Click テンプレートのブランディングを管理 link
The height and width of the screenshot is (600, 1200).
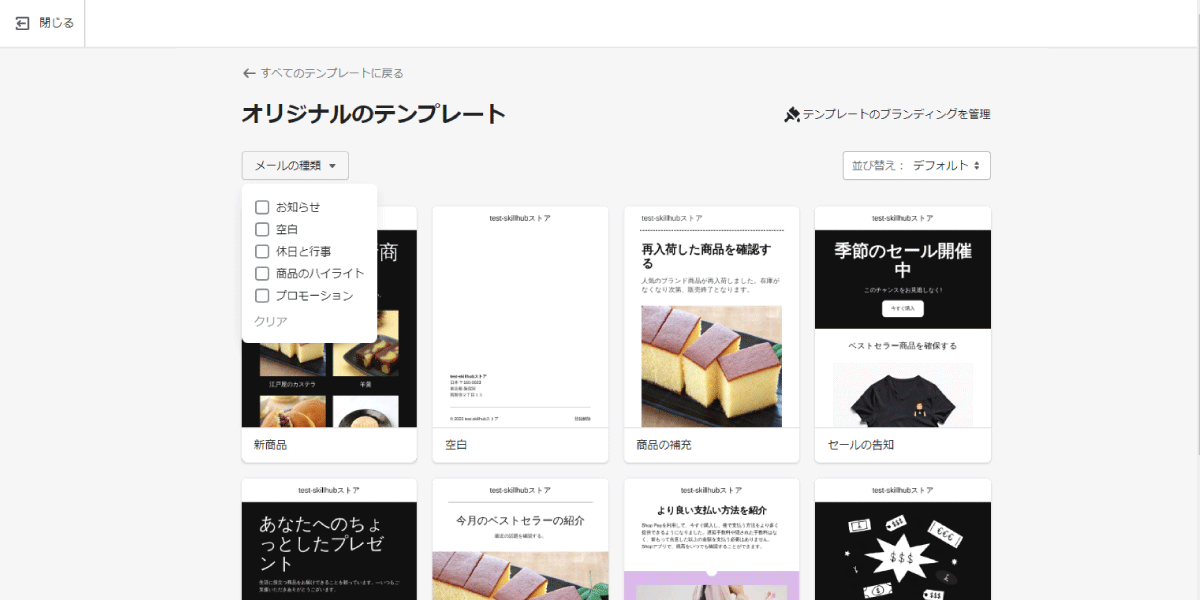click(896, 114)
